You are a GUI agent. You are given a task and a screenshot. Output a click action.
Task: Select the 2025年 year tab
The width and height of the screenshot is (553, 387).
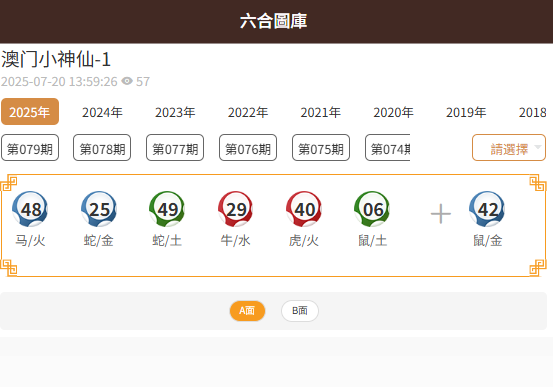30,112
